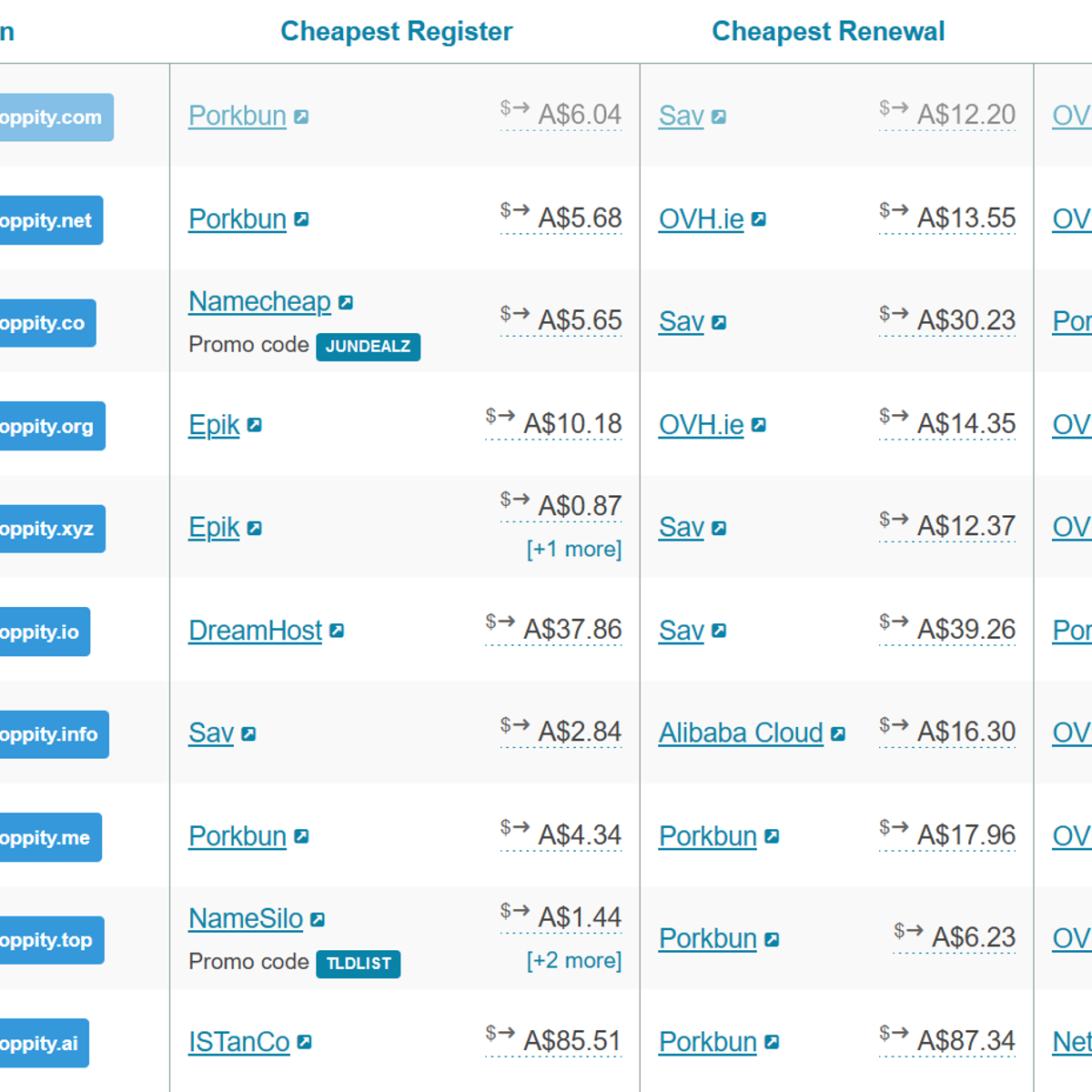Open Epik link for oppity.org registration

click(x=214, y=425)
